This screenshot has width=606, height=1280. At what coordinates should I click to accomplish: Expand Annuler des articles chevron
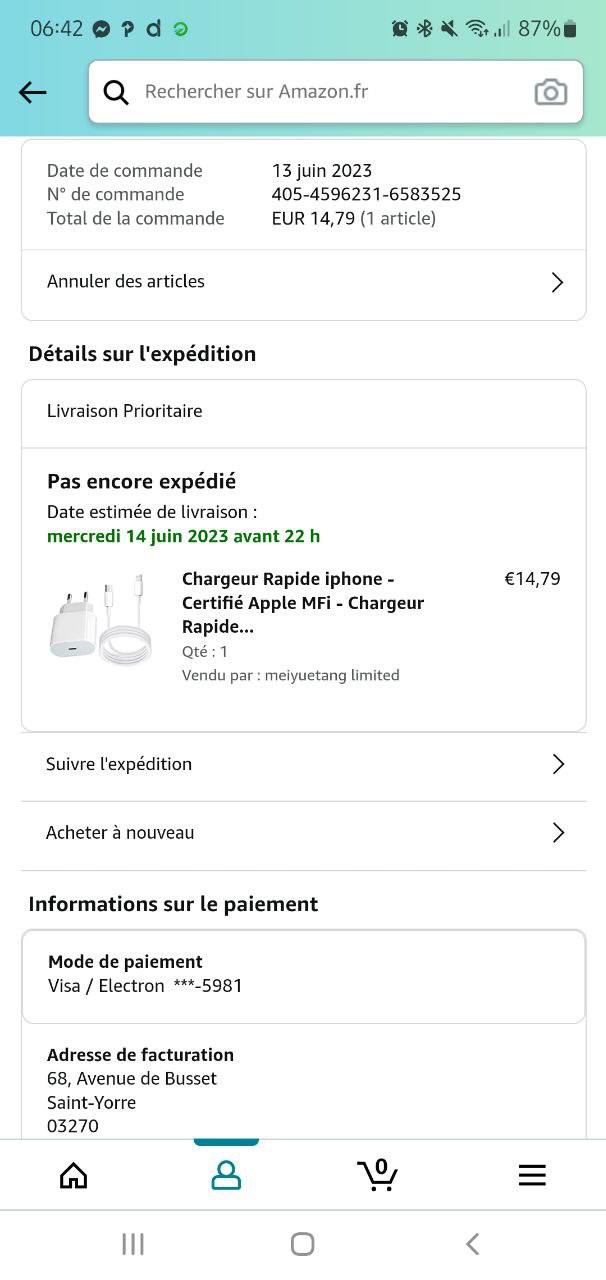[558, 283]
